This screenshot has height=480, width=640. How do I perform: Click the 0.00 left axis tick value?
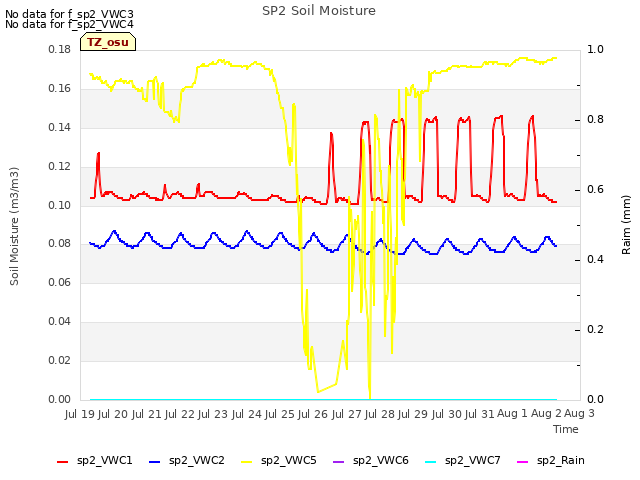60,400
